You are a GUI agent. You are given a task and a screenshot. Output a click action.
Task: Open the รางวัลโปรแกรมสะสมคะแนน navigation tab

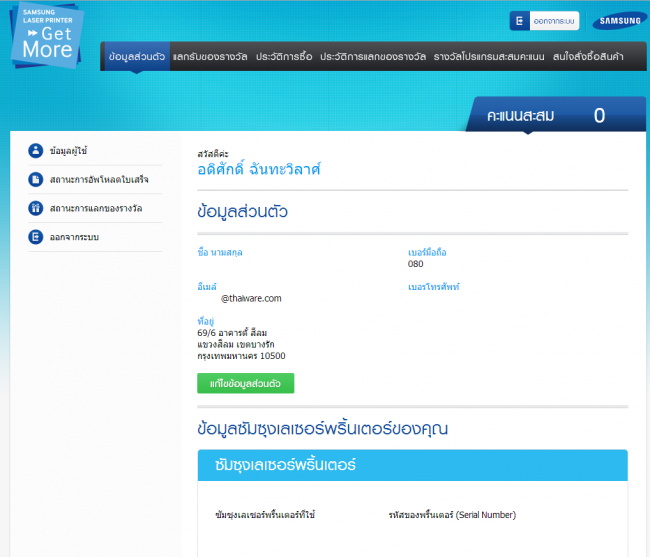coord(489,56)
